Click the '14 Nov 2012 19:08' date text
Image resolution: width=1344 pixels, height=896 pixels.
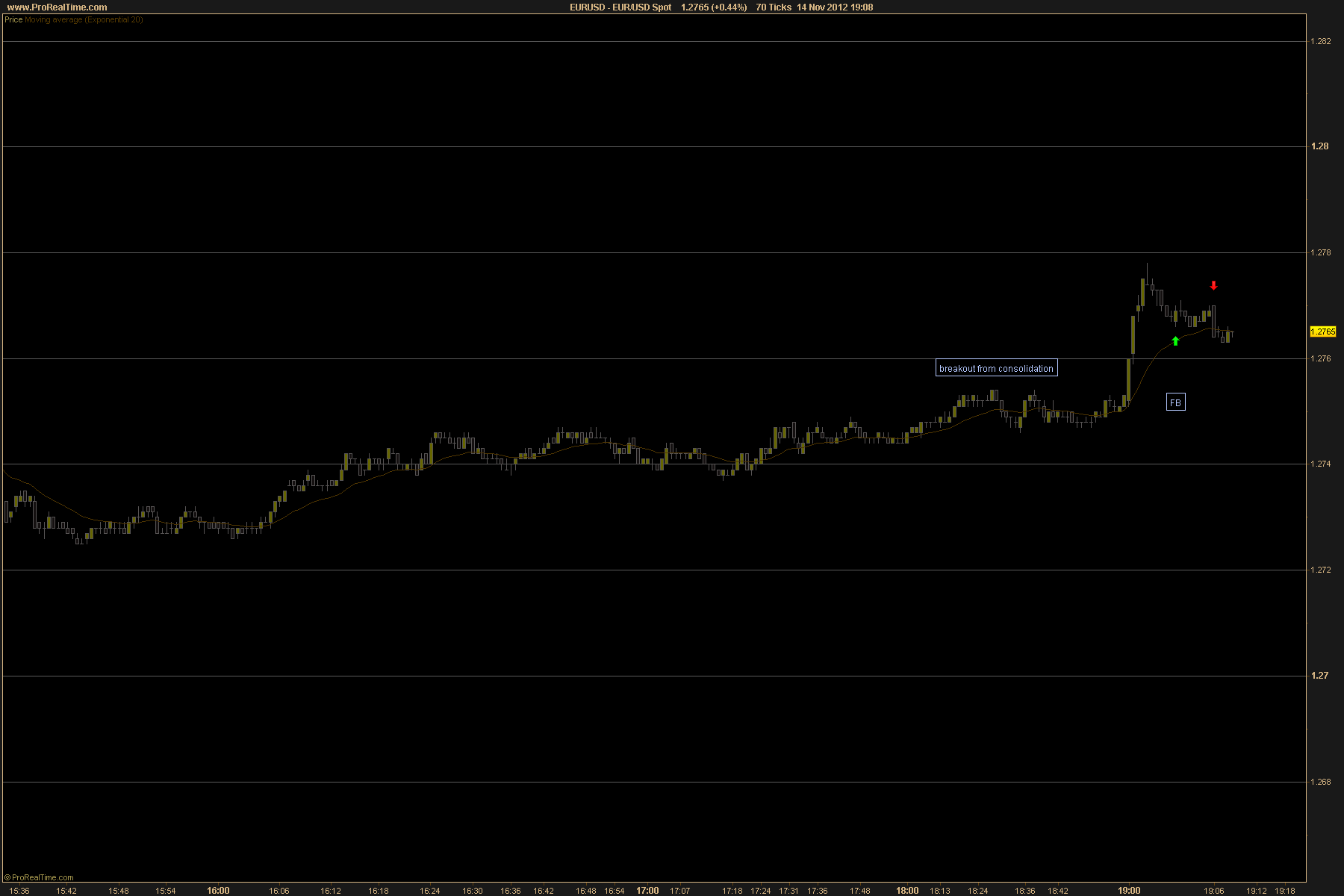point(835,7)
